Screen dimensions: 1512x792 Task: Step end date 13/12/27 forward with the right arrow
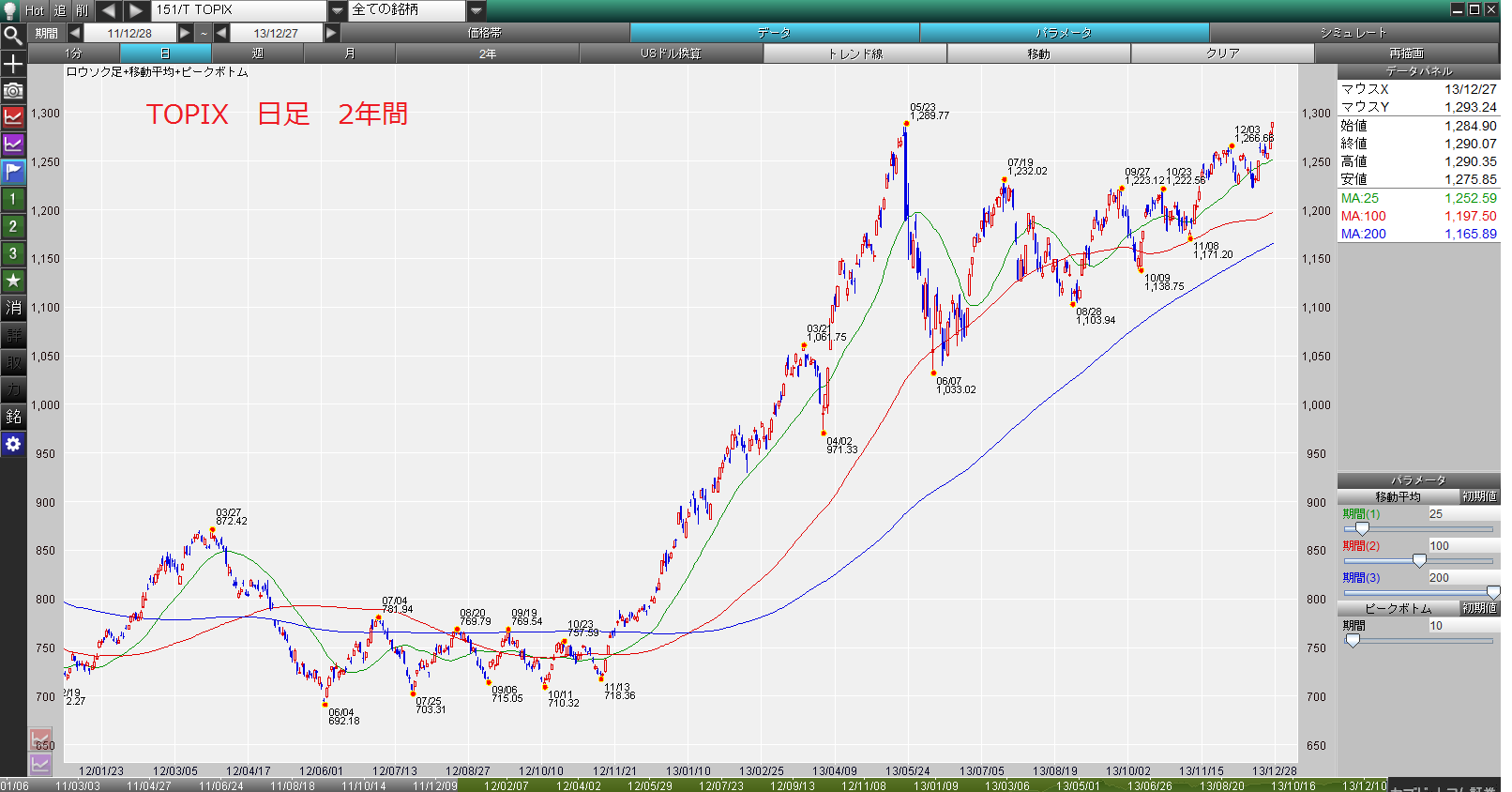tap(331, 33)
